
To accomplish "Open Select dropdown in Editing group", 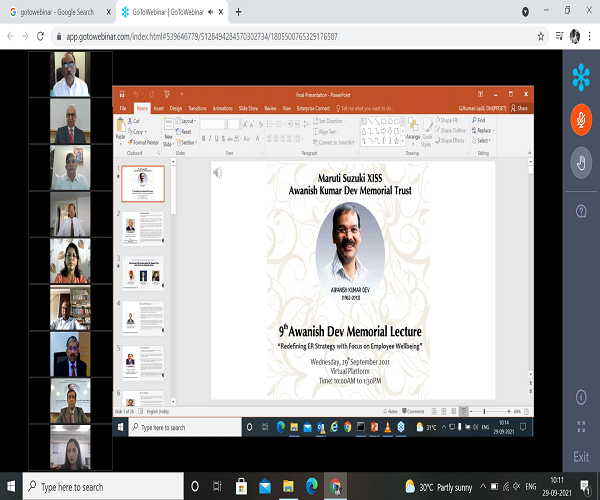I will (481, 141).
